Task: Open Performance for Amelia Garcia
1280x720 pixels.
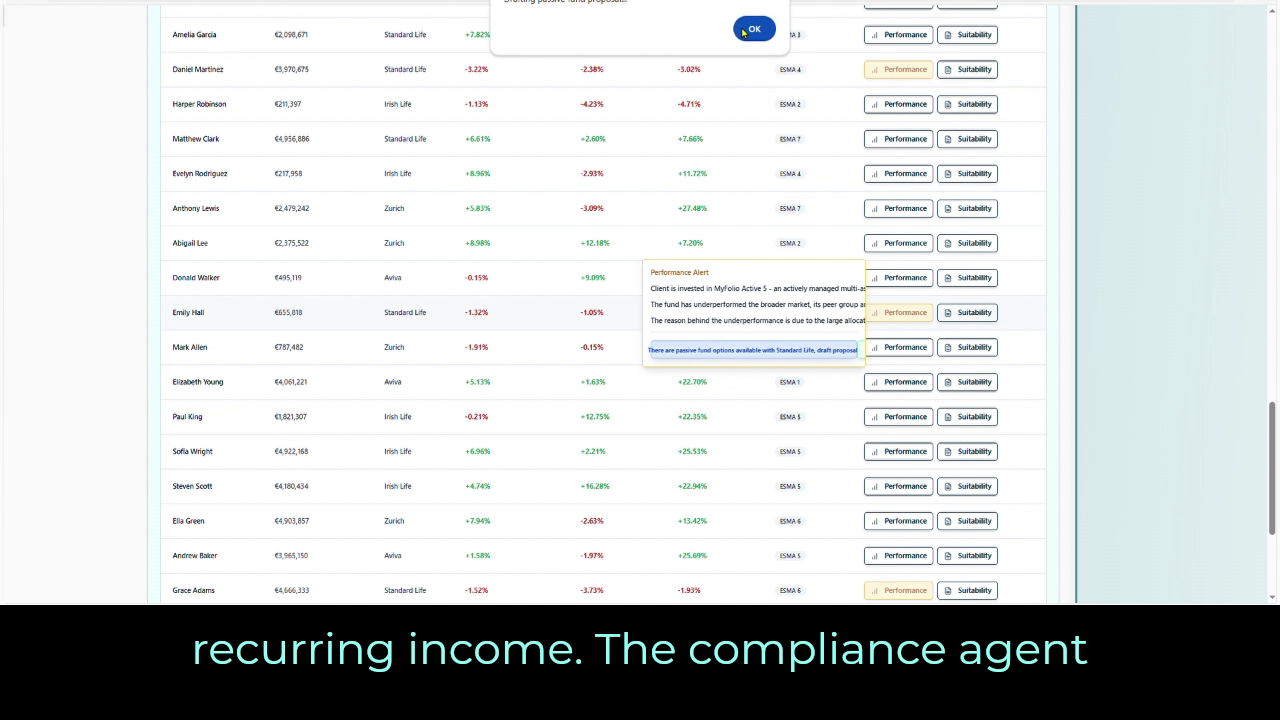Action: 898,35
